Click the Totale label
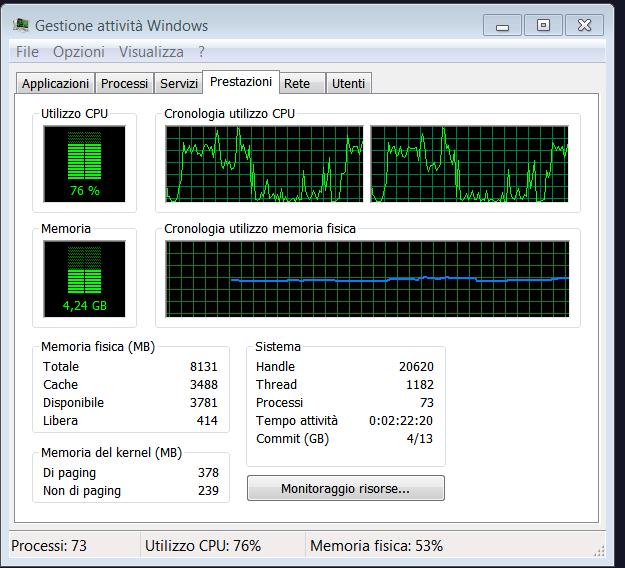Screen dimensions: 625x568 (x=61, y=367)
